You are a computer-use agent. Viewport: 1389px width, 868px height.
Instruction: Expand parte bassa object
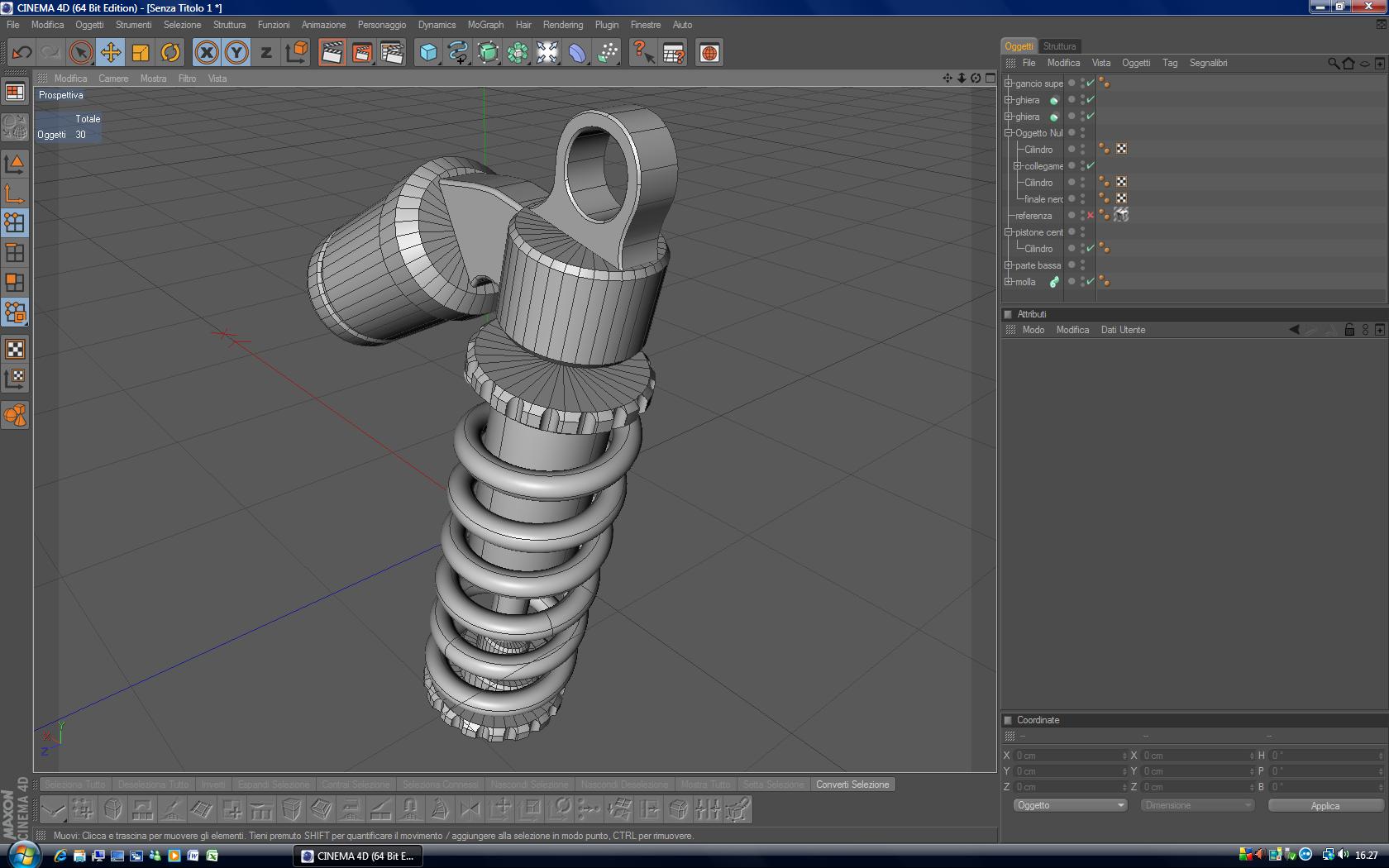[x=1009, y=265]
